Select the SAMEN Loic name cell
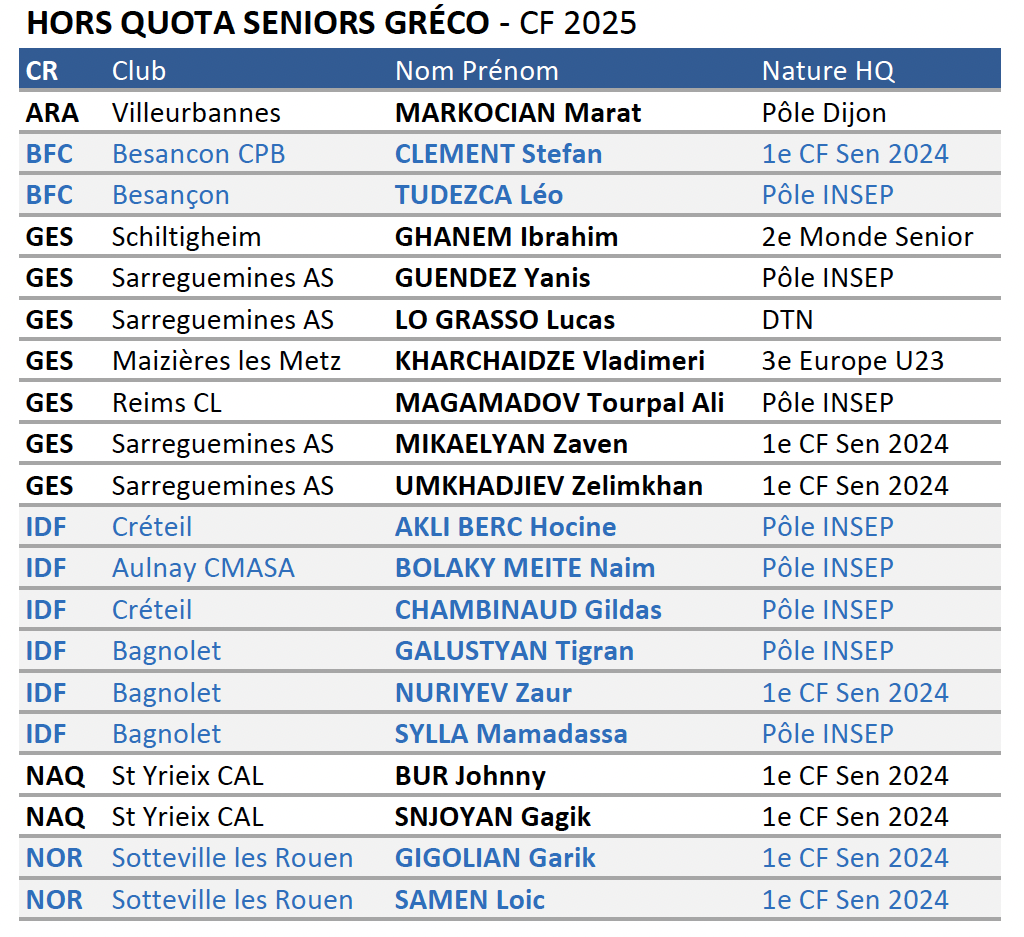 (470, 900)
